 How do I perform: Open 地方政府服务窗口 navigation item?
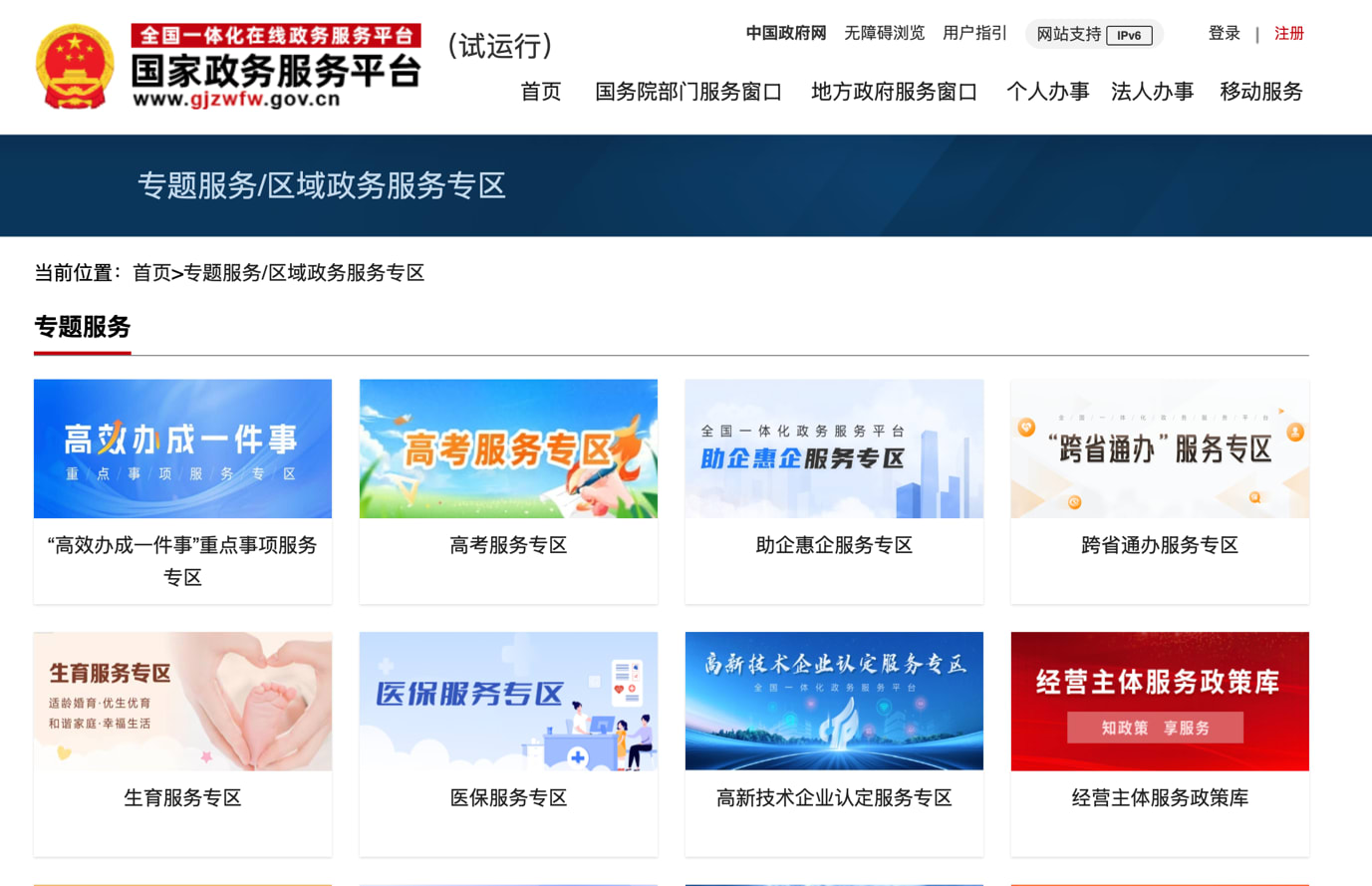(893, 91)
